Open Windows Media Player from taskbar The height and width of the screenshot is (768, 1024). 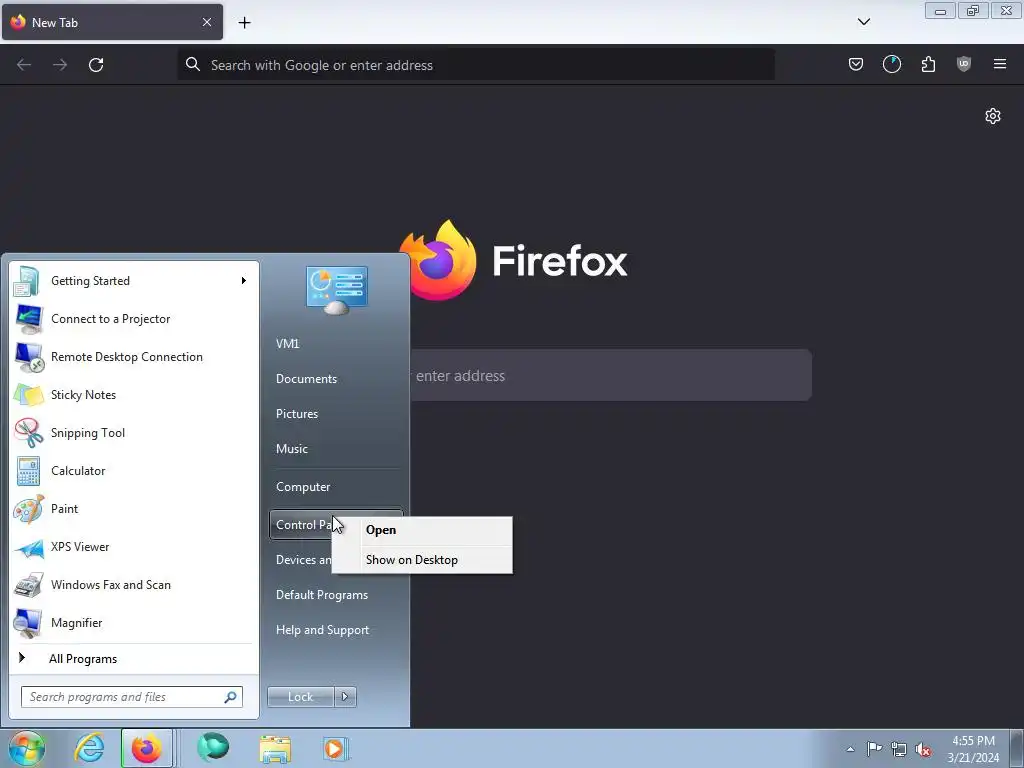tap(335, 748)
